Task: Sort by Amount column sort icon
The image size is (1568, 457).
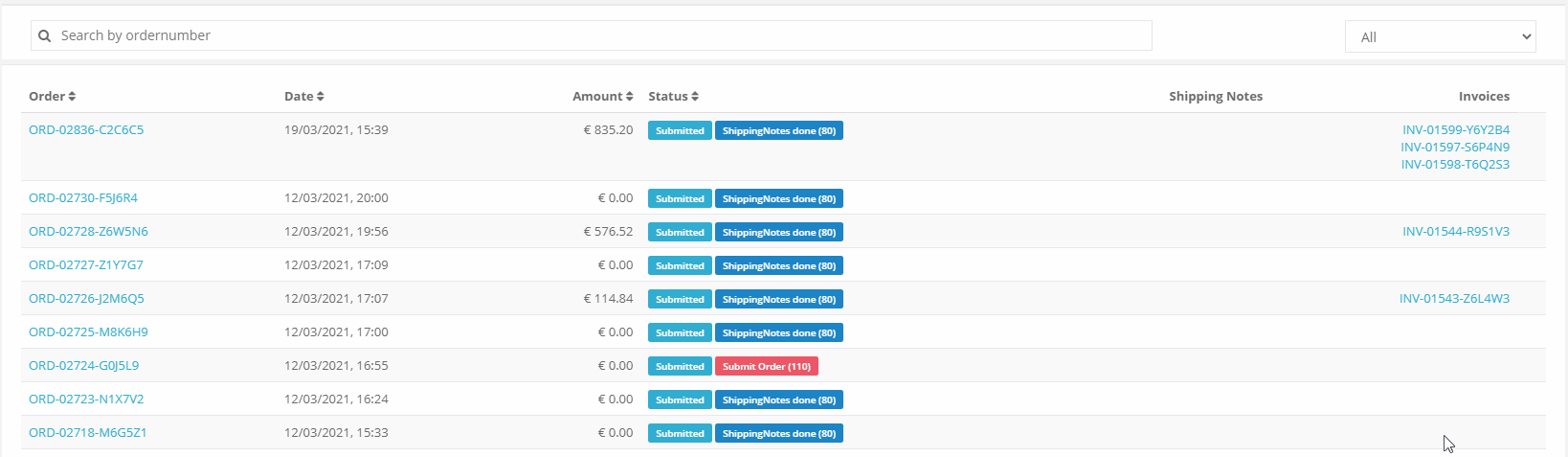Action: tap(630, 97)
